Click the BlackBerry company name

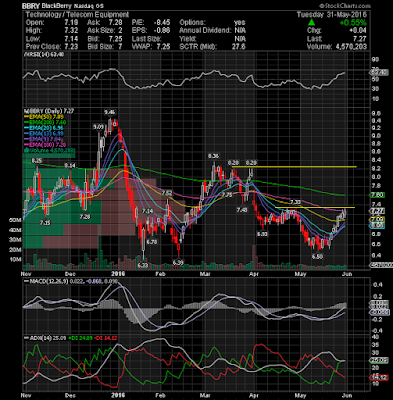tap(58, 6)
